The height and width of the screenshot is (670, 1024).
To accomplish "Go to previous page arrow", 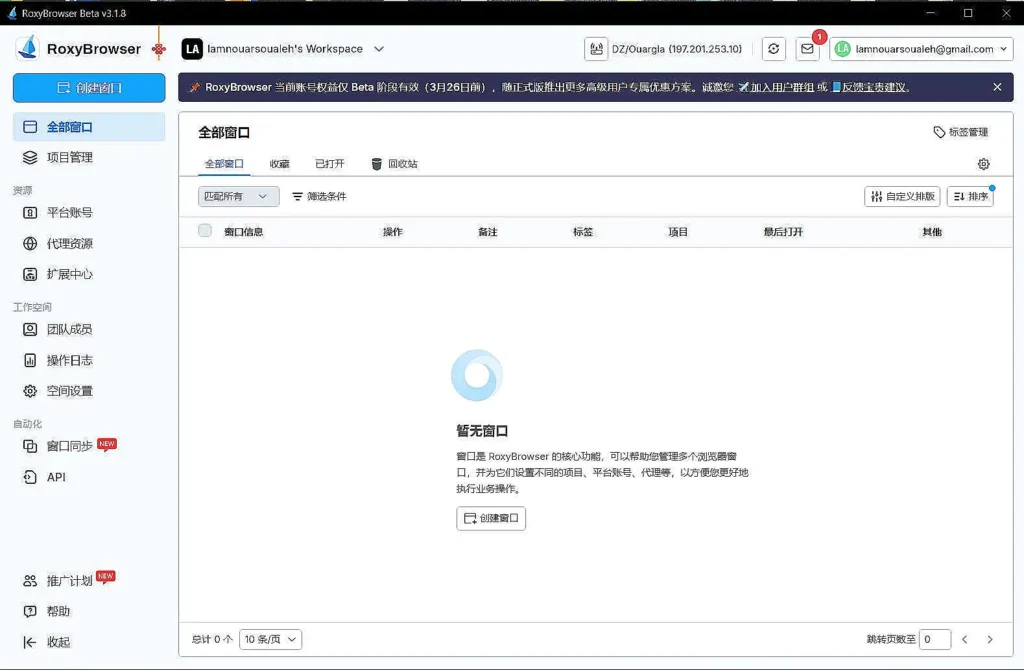I will click(x=965, y=639).
